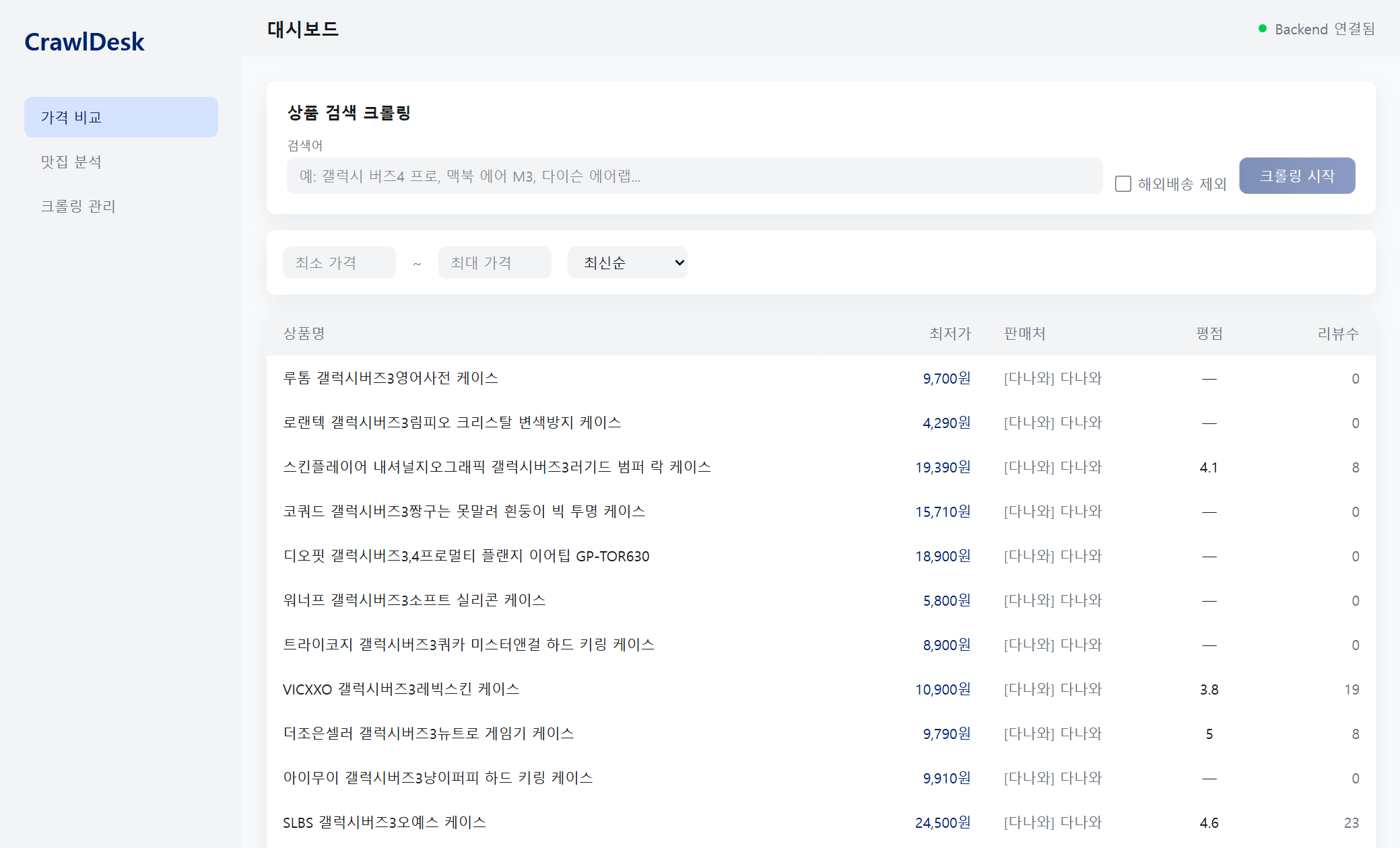Viewport: 1400px width, 848px height.
Task: Select the 아이무이 냥이퍼피 하드 키링 row
Action: tap(821, 778)
